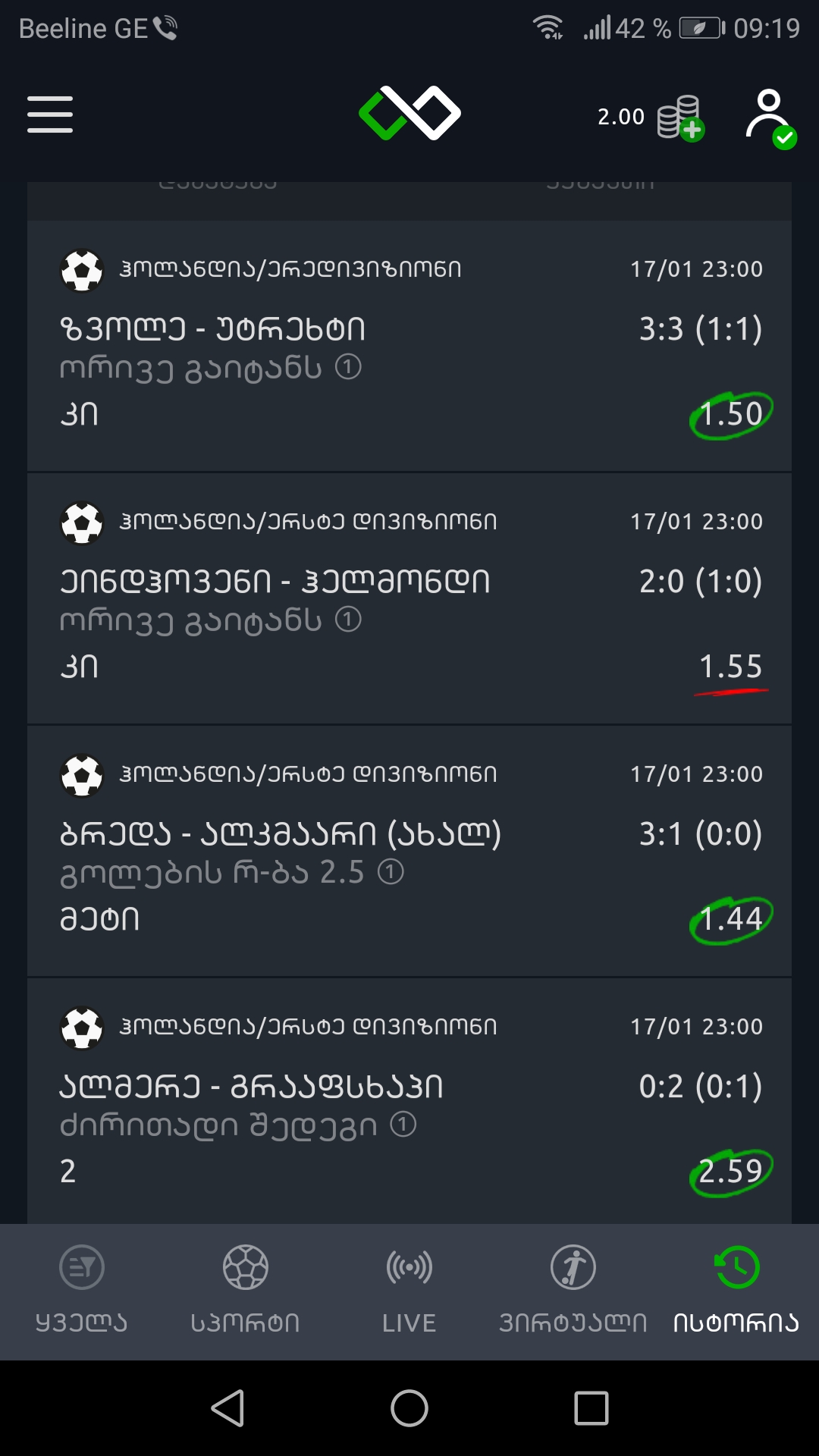
Task: Open the user profile icon
Action: pyautogui.click(x=770, y=117)
